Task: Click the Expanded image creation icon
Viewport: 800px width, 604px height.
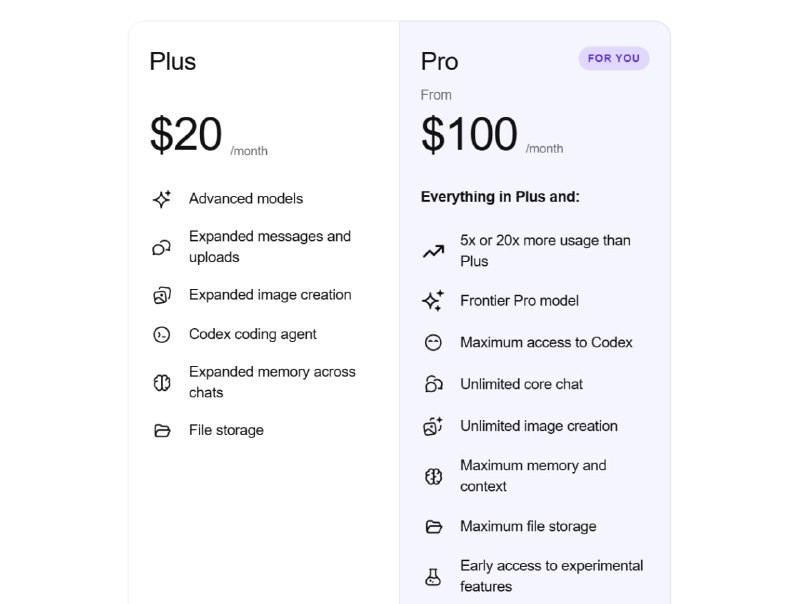Action: tap(162, 295)
